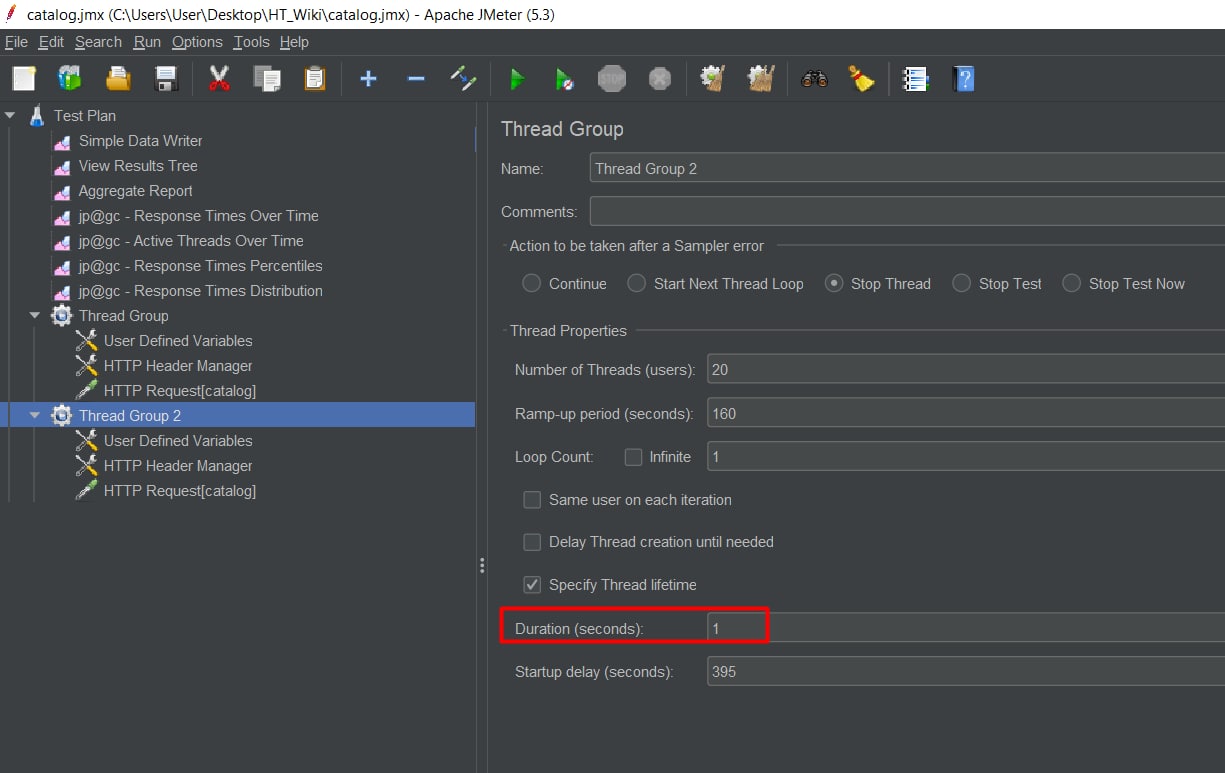Click the Duration (seconds) field
The image size is (1225, 773).
tap(966, 628)
